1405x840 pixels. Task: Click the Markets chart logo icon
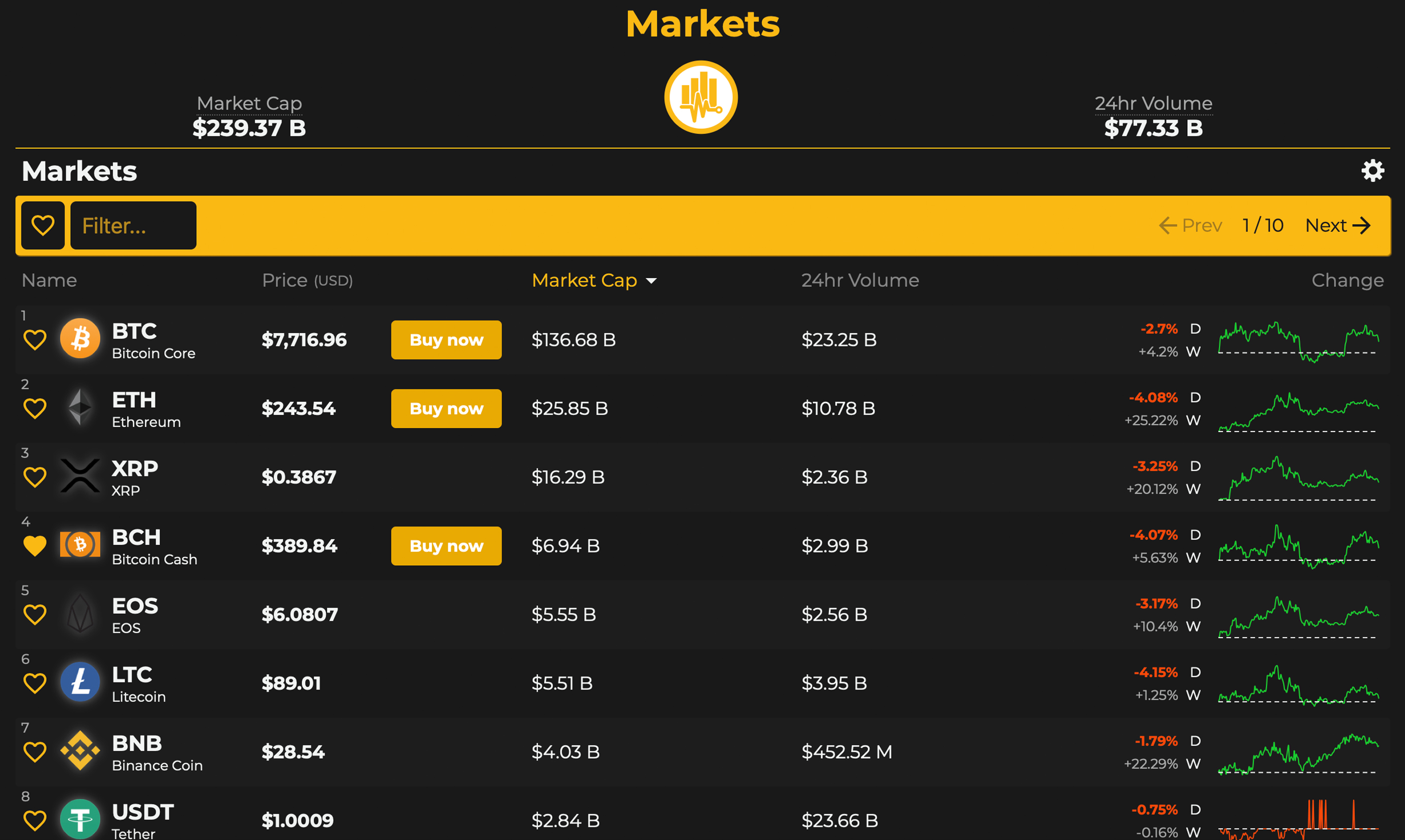(x=701, y=97)
